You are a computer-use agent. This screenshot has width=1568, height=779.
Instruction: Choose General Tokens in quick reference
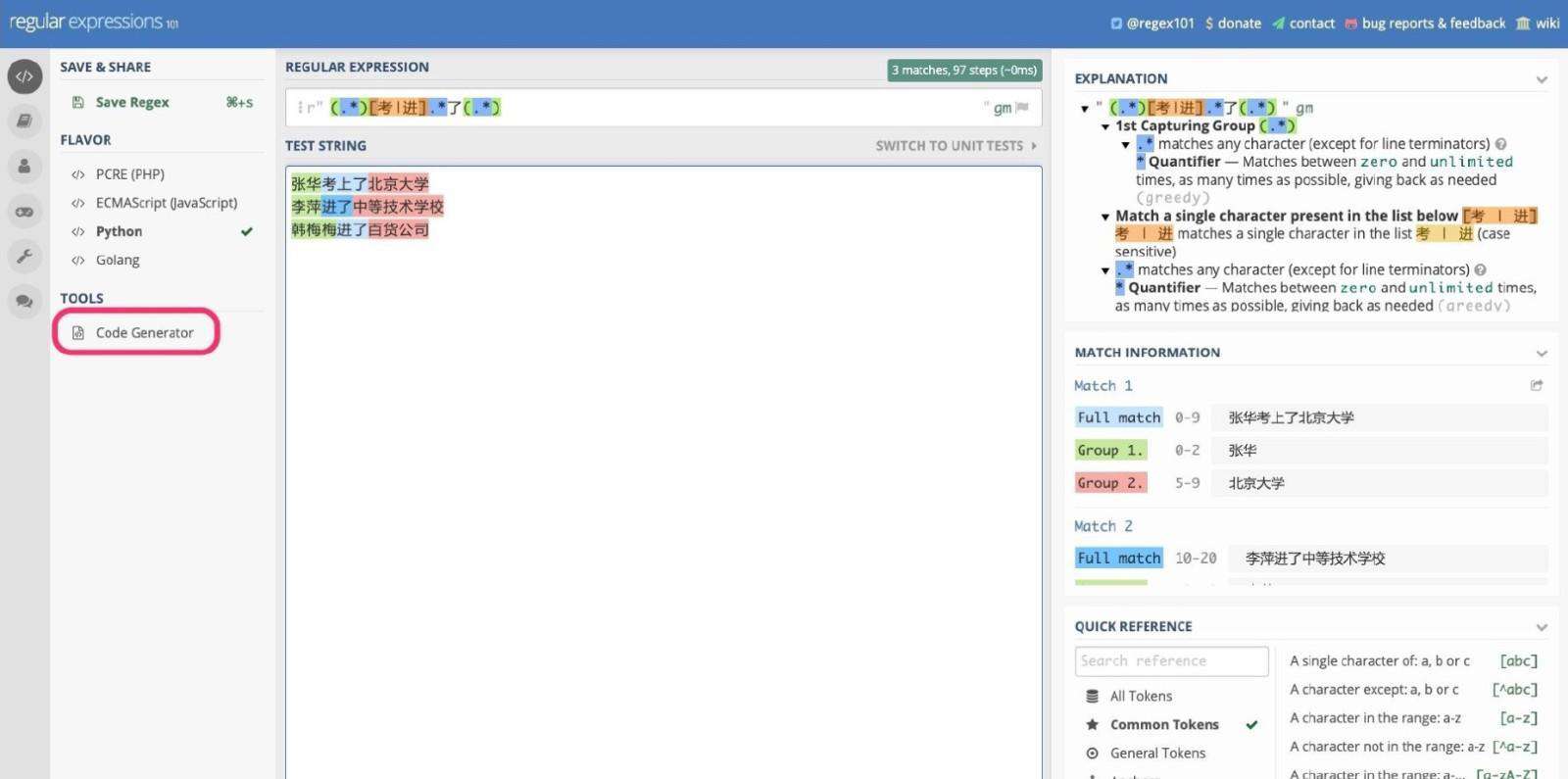[1157, 753]
